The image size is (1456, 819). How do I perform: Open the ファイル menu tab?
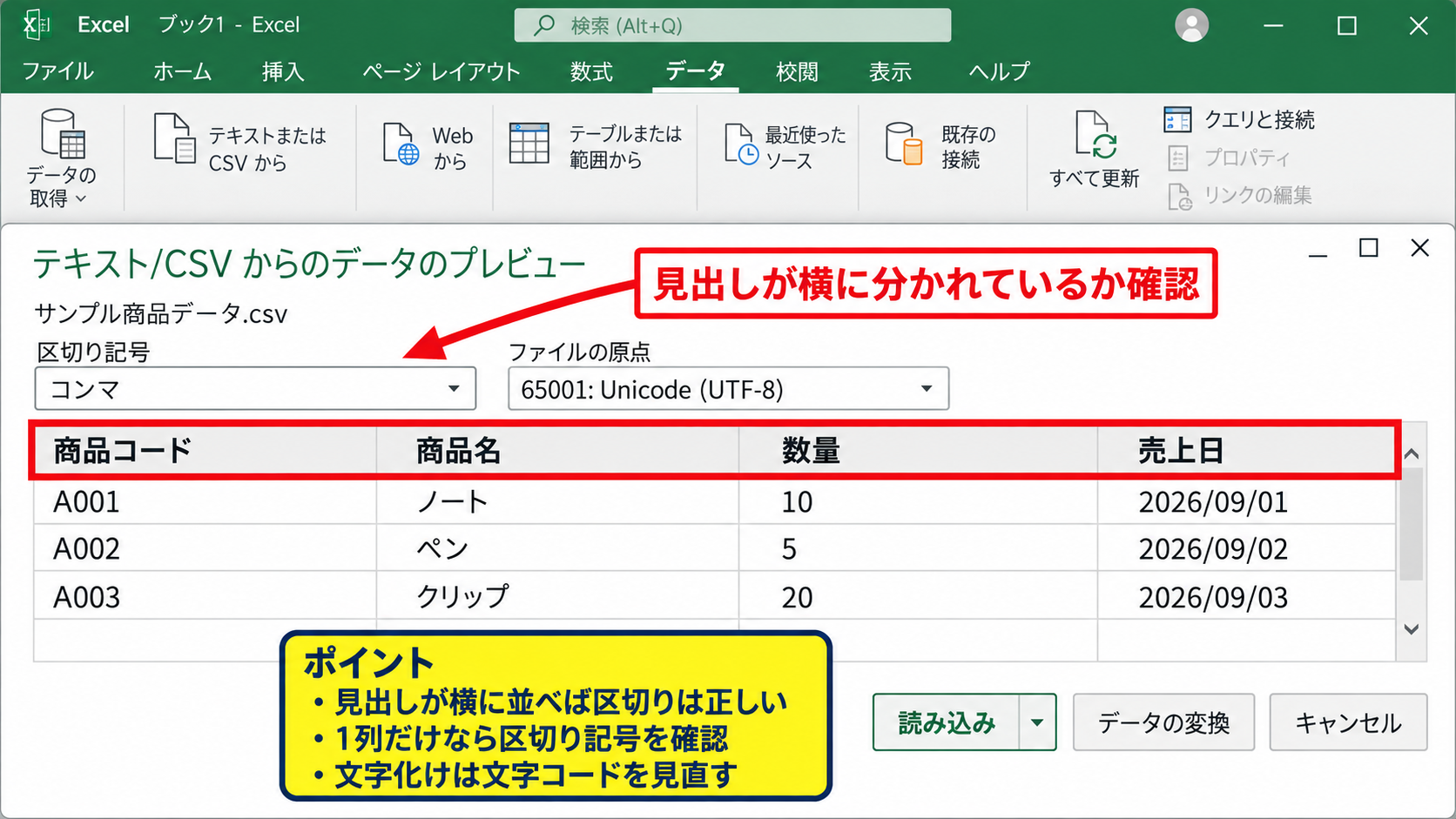57,71
